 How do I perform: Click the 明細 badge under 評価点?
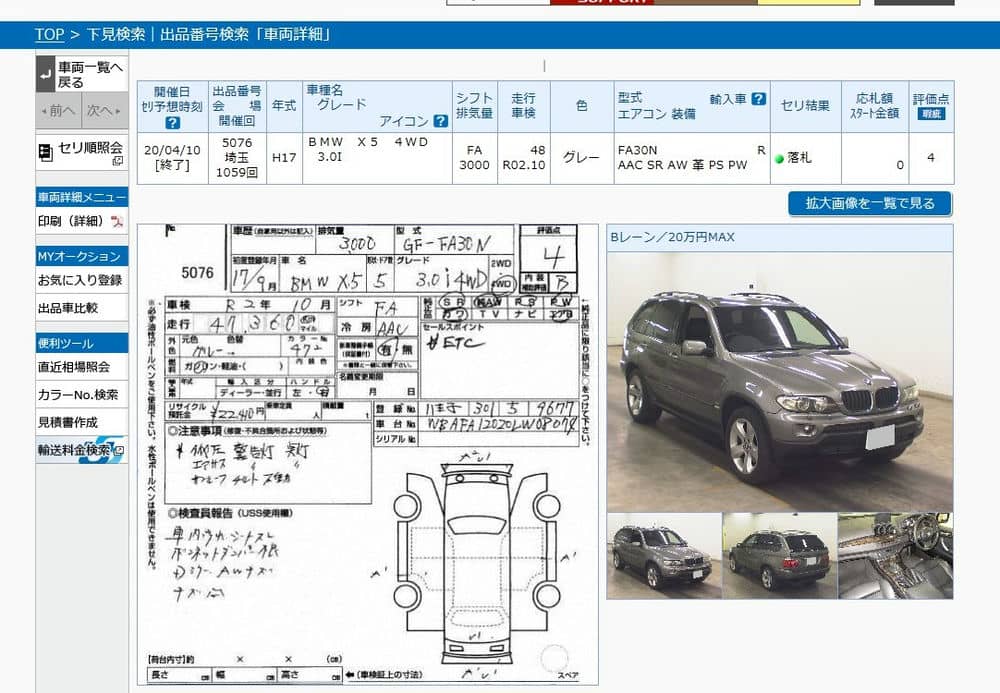(931, 113)
